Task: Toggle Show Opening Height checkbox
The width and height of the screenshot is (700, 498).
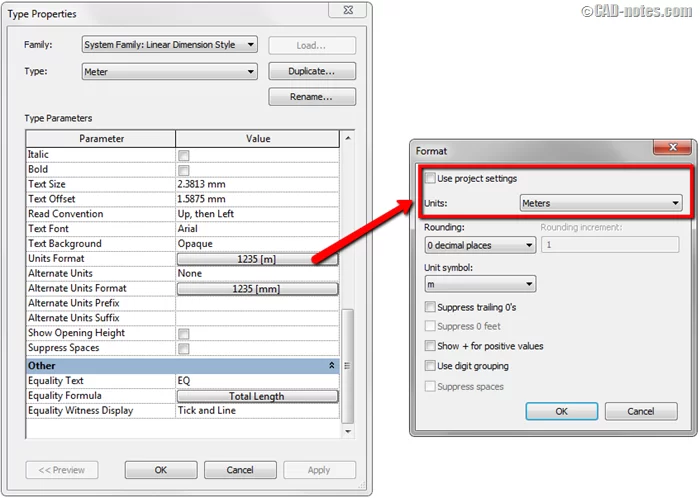Action: pyautogui.click(x=183, y=333)
